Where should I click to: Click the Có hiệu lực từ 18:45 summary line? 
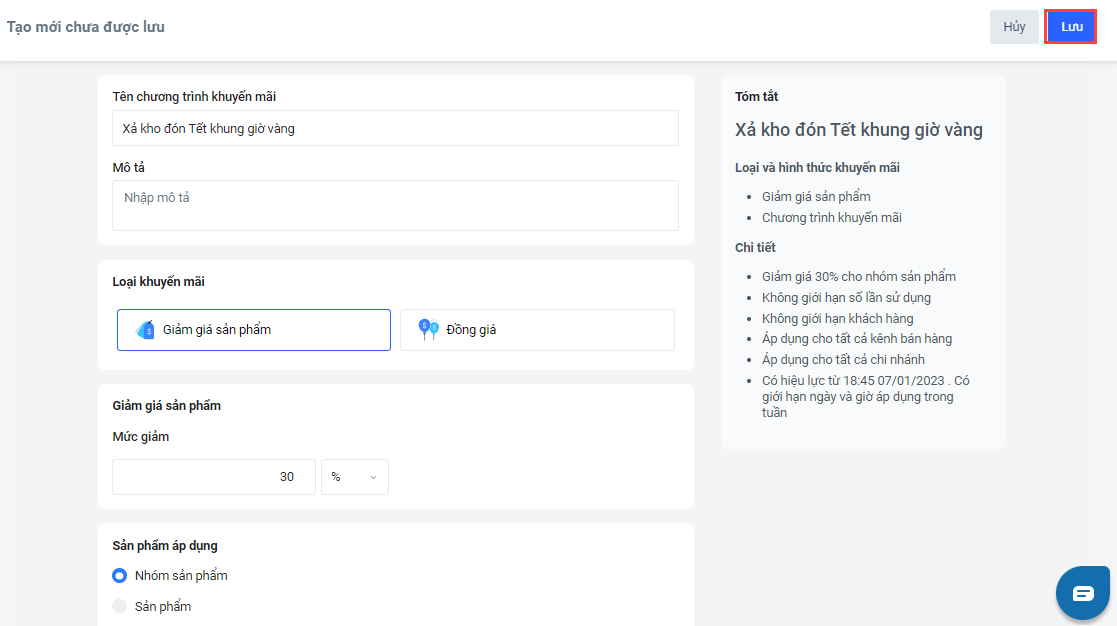865,381
